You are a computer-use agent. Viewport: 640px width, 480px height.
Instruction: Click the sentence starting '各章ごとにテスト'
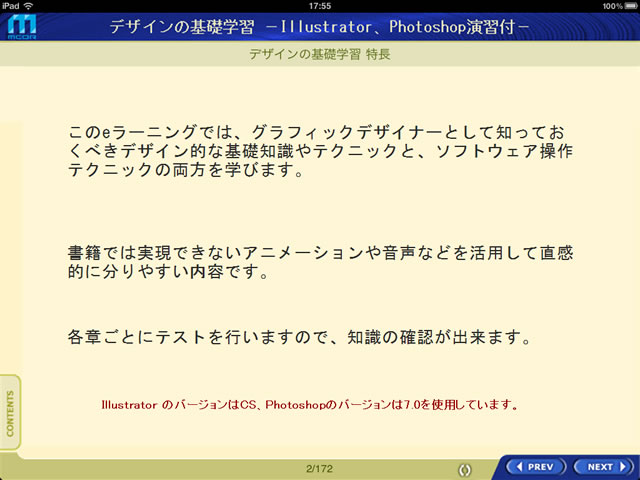(x=300, y=338)
